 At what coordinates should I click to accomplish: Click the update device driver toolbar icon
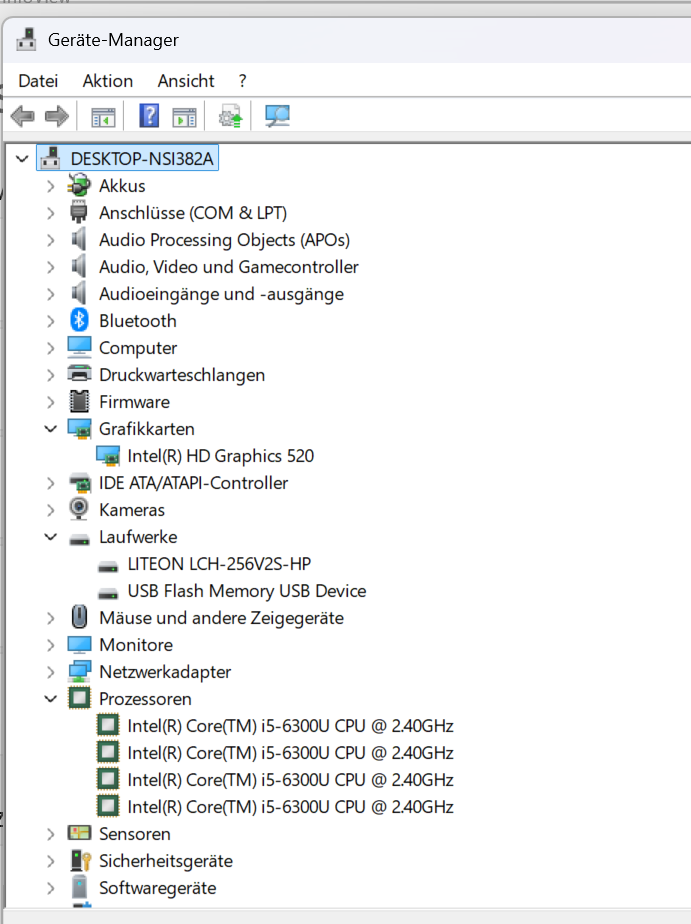tap(230, 116)
